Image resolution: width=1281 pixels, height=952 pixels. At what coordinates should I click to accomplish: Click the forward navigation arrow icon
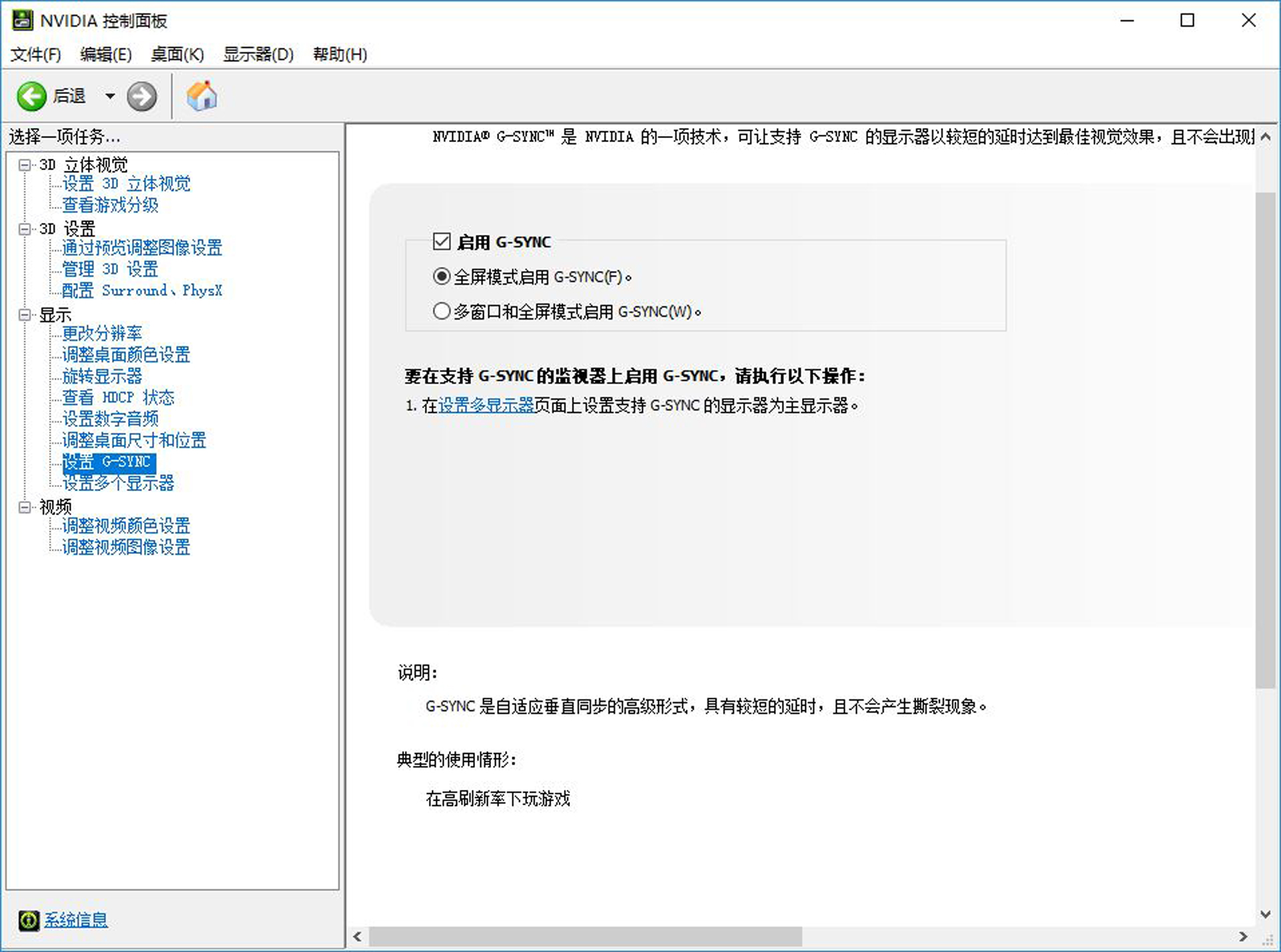(x=141, y=96)
